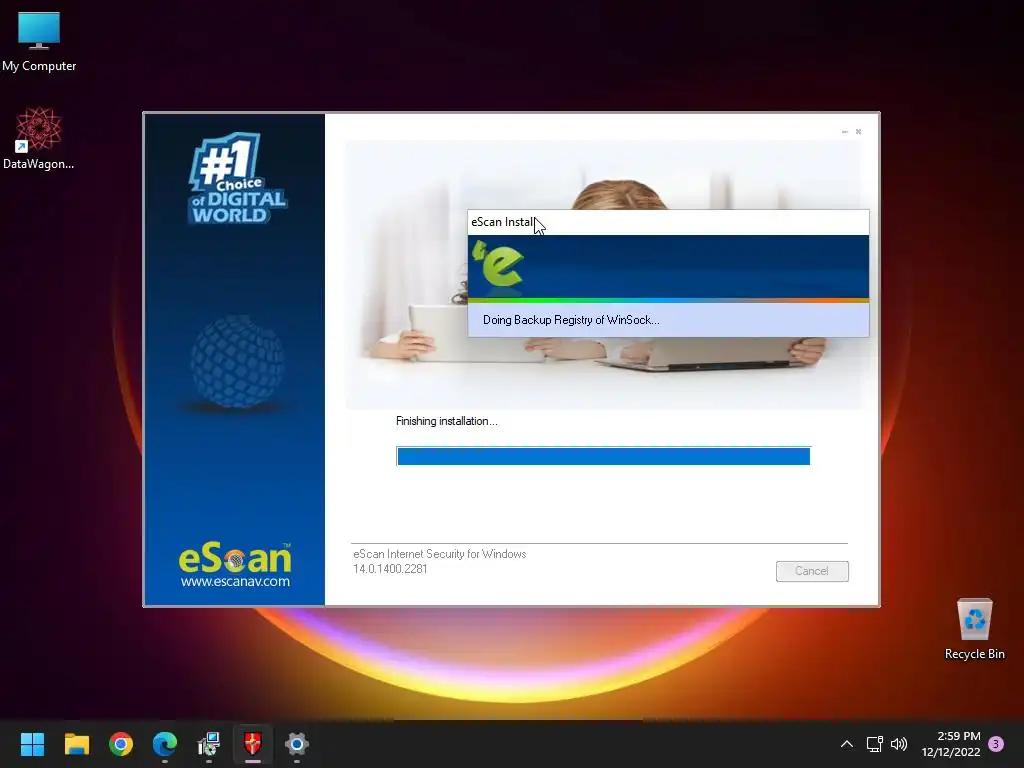Click the version number 14.0.1400.2281
Image resolution: width=1024 pixels, height=768 pixels.
click(390, 569)
